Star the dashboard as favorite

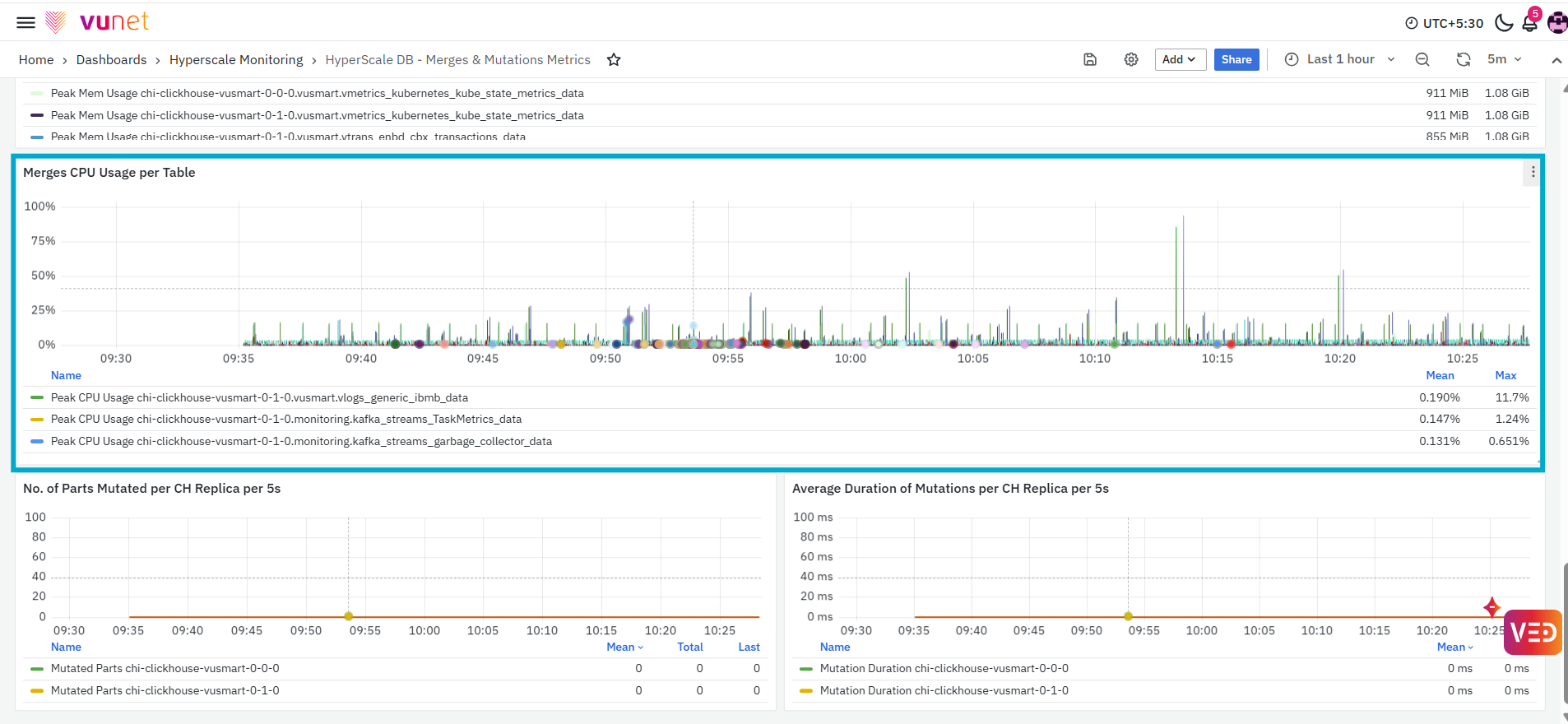[x=614, y=59]
